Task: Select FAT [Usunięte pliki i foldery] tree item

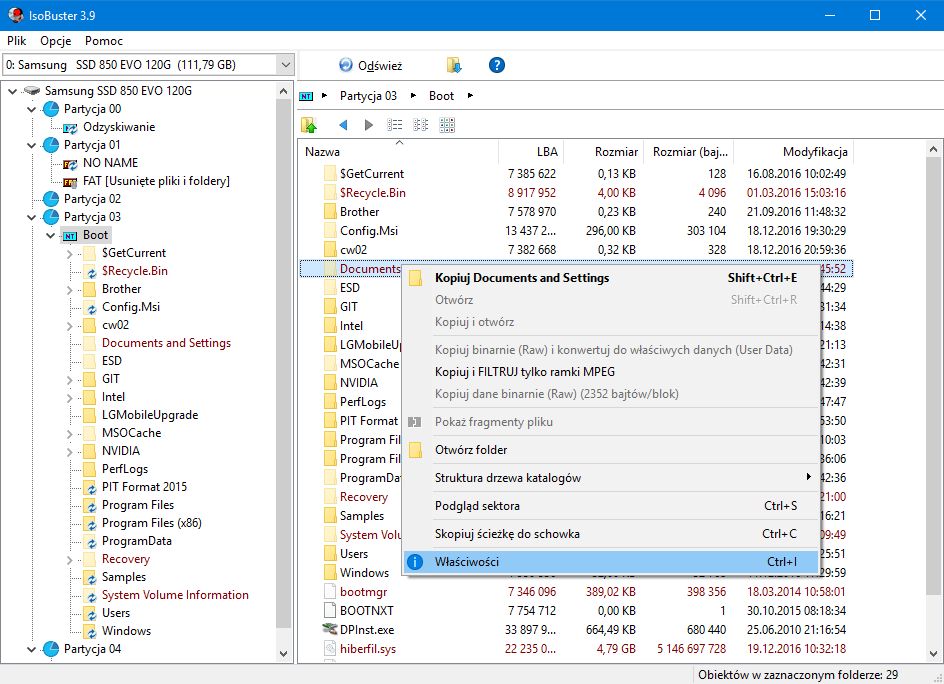Action: (x=156, y=181)
